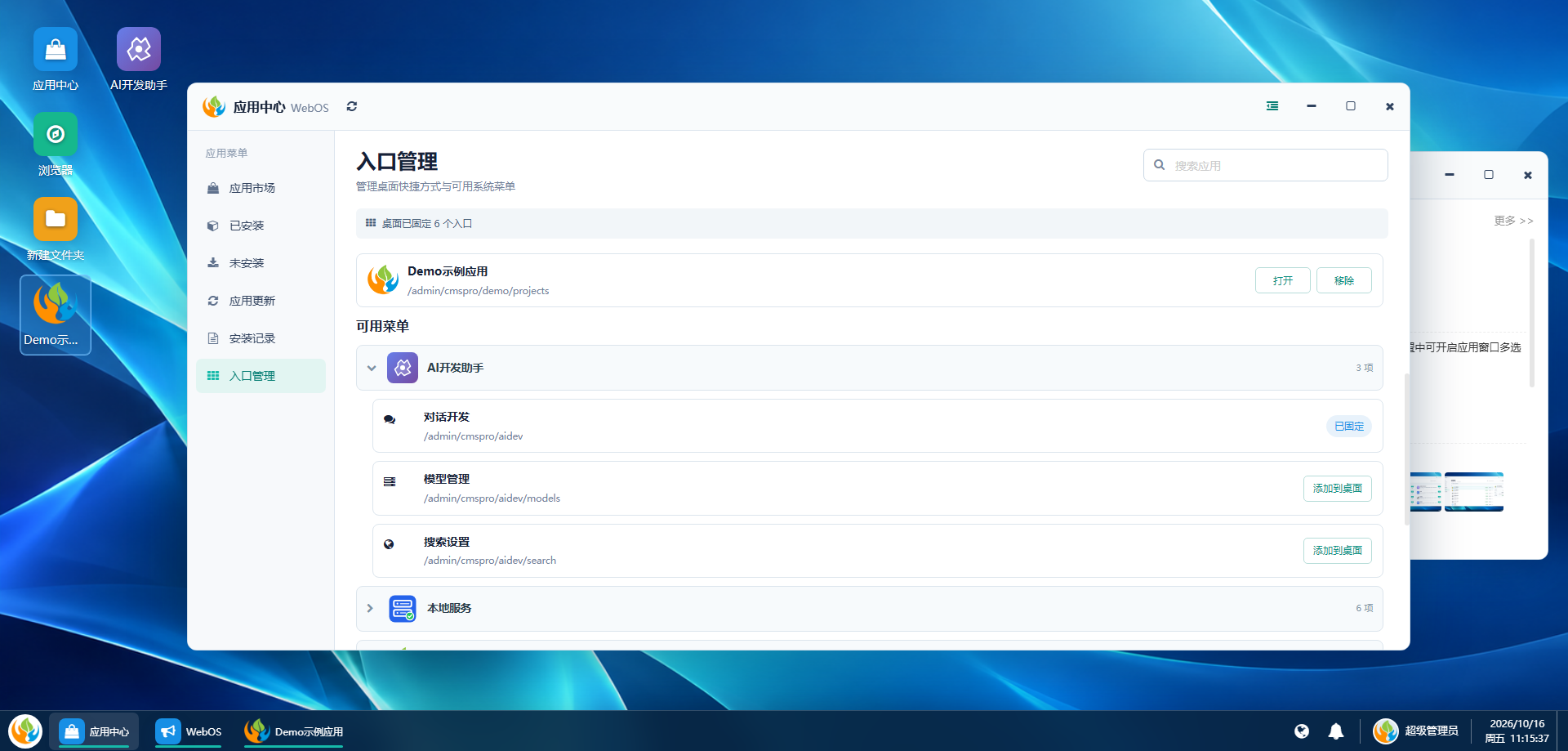Screen dimensions: 1568x751
Task: Click the vertical scrollbar of the 入口管理 list
Action: [1406, 449]
